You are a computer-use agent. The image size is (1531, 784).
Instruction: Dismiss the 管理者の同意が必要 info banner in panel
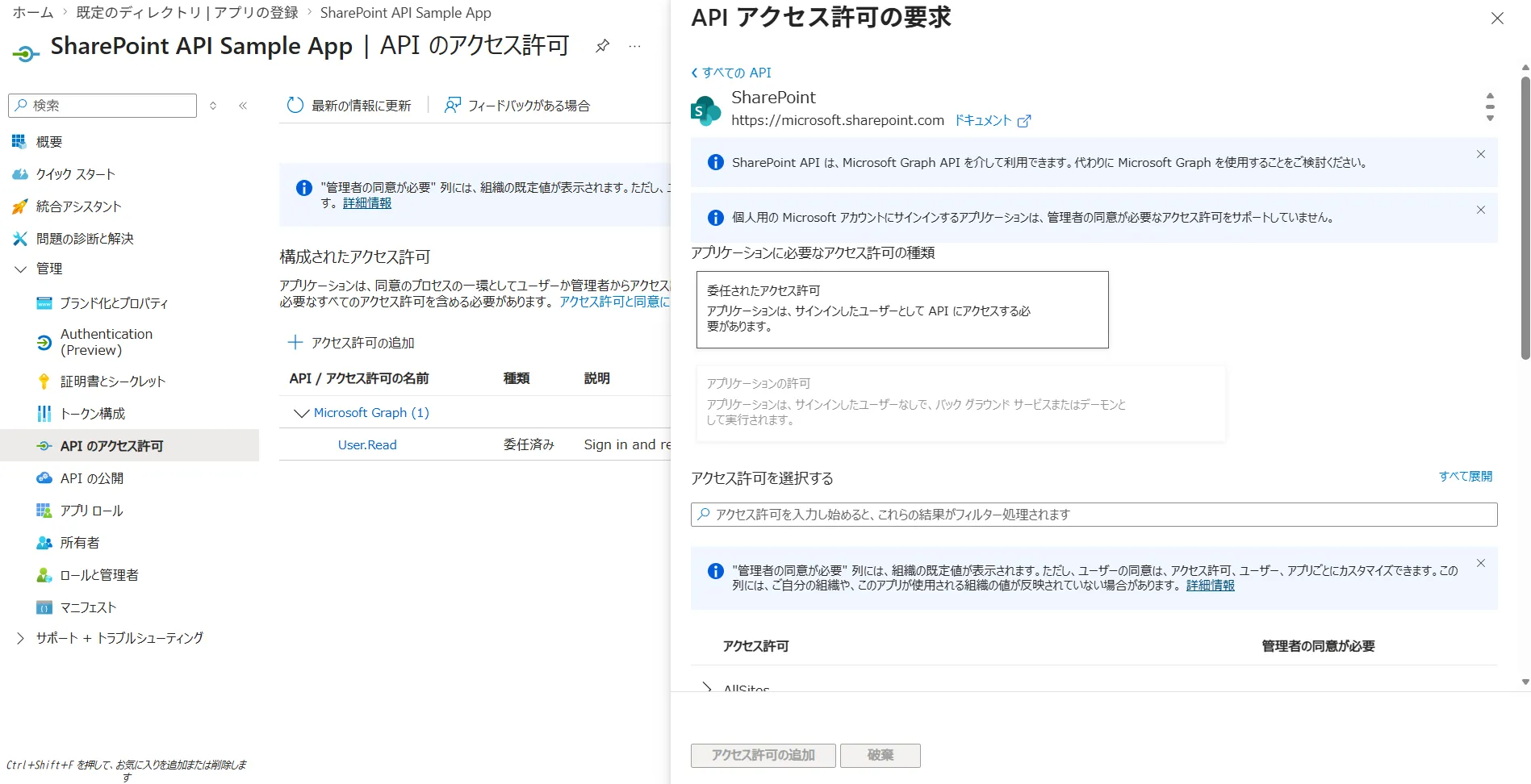coord(1481,563)
